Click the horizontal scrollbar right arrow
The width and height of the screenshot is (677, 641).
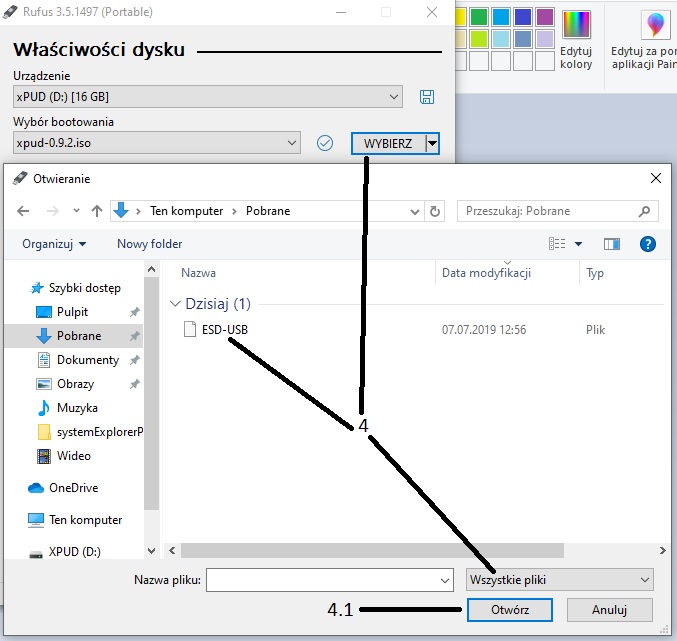(662, 550)
